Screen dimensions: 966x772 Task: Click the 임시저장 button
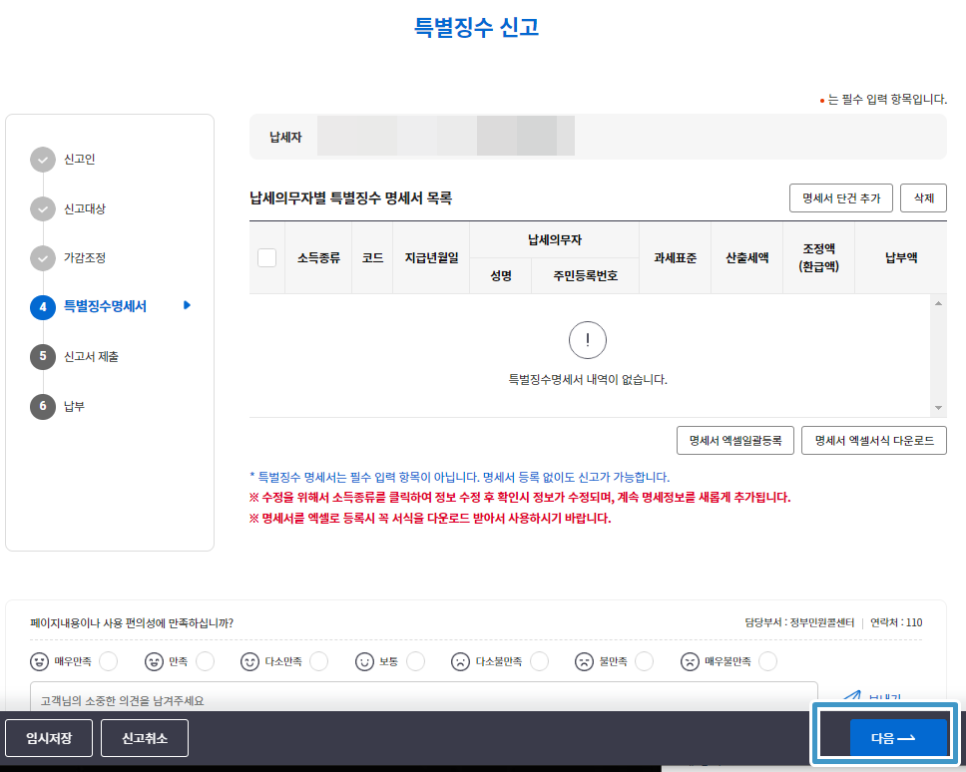coord(49,738)
